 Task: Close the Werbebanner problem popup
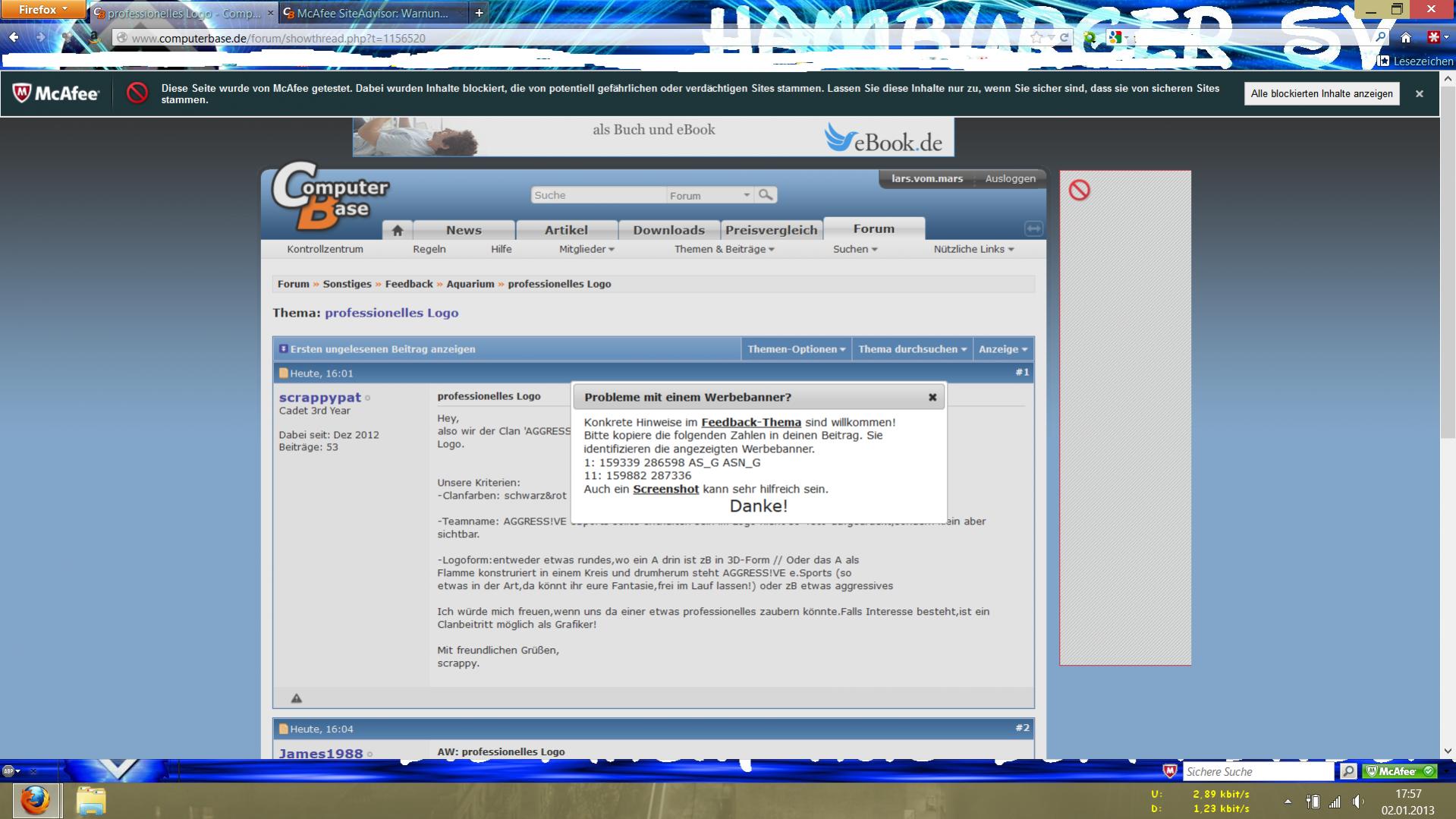point(932,397)
